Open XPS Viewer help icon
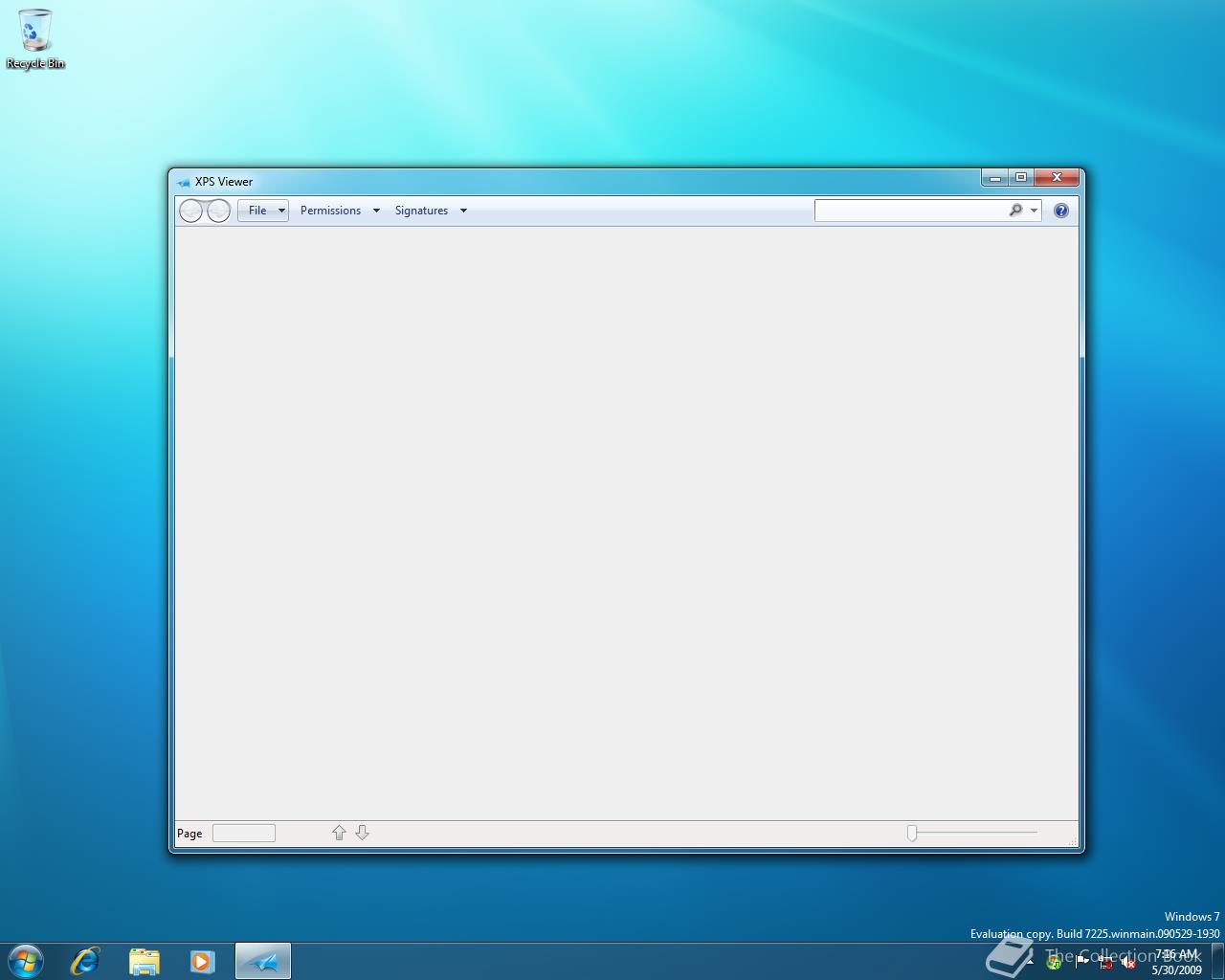1225x980 pixels. (1061, 211)
